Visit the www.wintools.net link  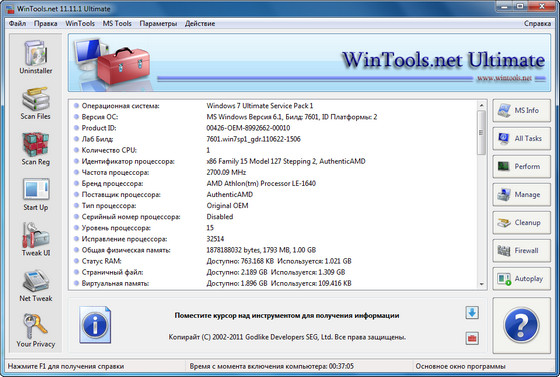click(504, 78)
